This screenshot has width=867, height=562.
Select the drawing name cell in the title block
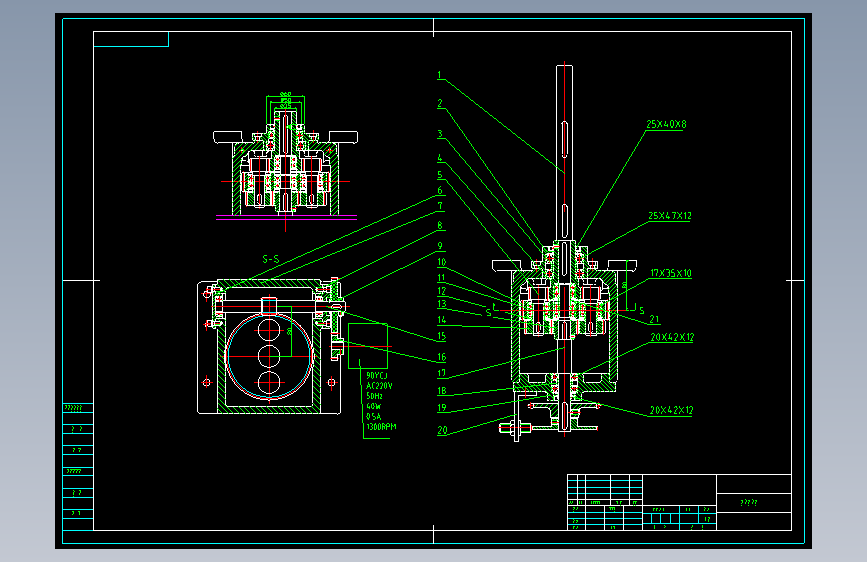[x=754, y=503]
